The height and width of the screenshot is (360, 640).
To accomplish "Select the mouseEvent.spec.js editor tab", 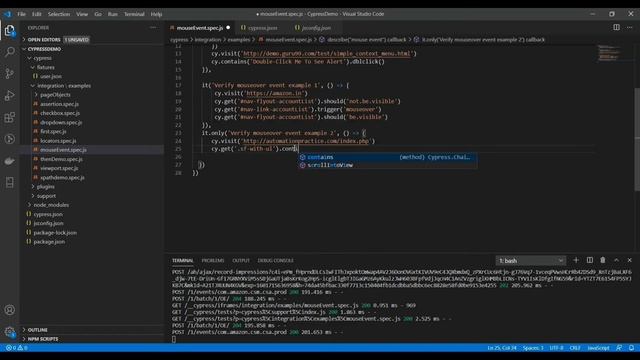I will point(200,28).
